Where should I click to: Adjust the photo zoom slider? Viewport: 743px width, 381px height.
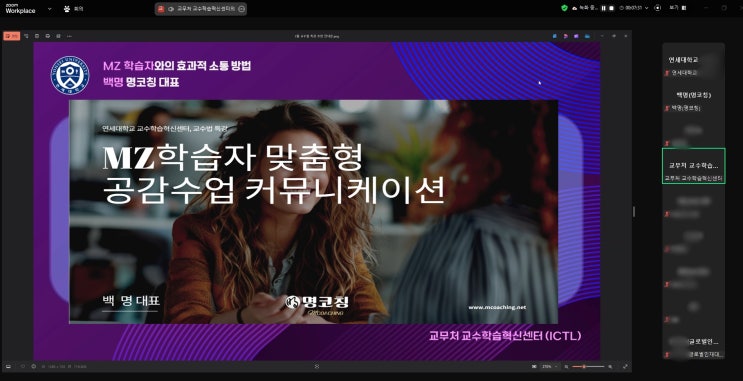click(x=588, y=366)
